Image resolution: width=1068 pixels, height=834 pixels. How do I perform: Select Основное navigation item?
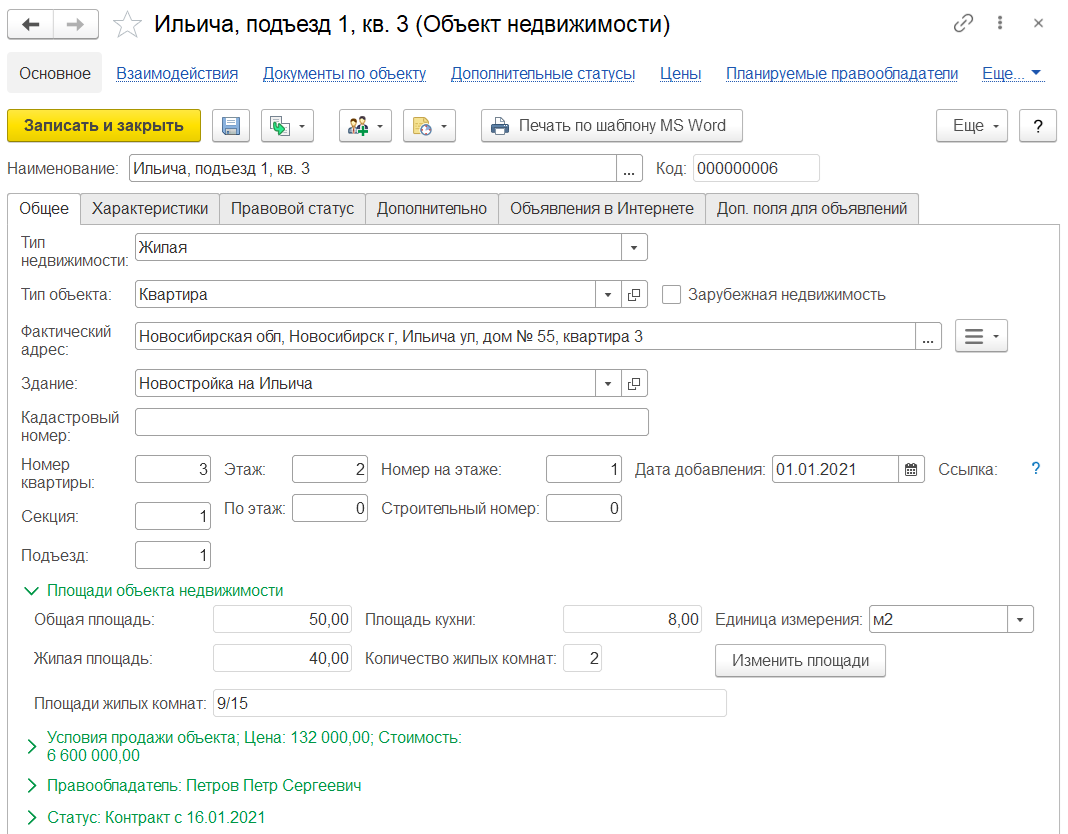tap(54, 74)
